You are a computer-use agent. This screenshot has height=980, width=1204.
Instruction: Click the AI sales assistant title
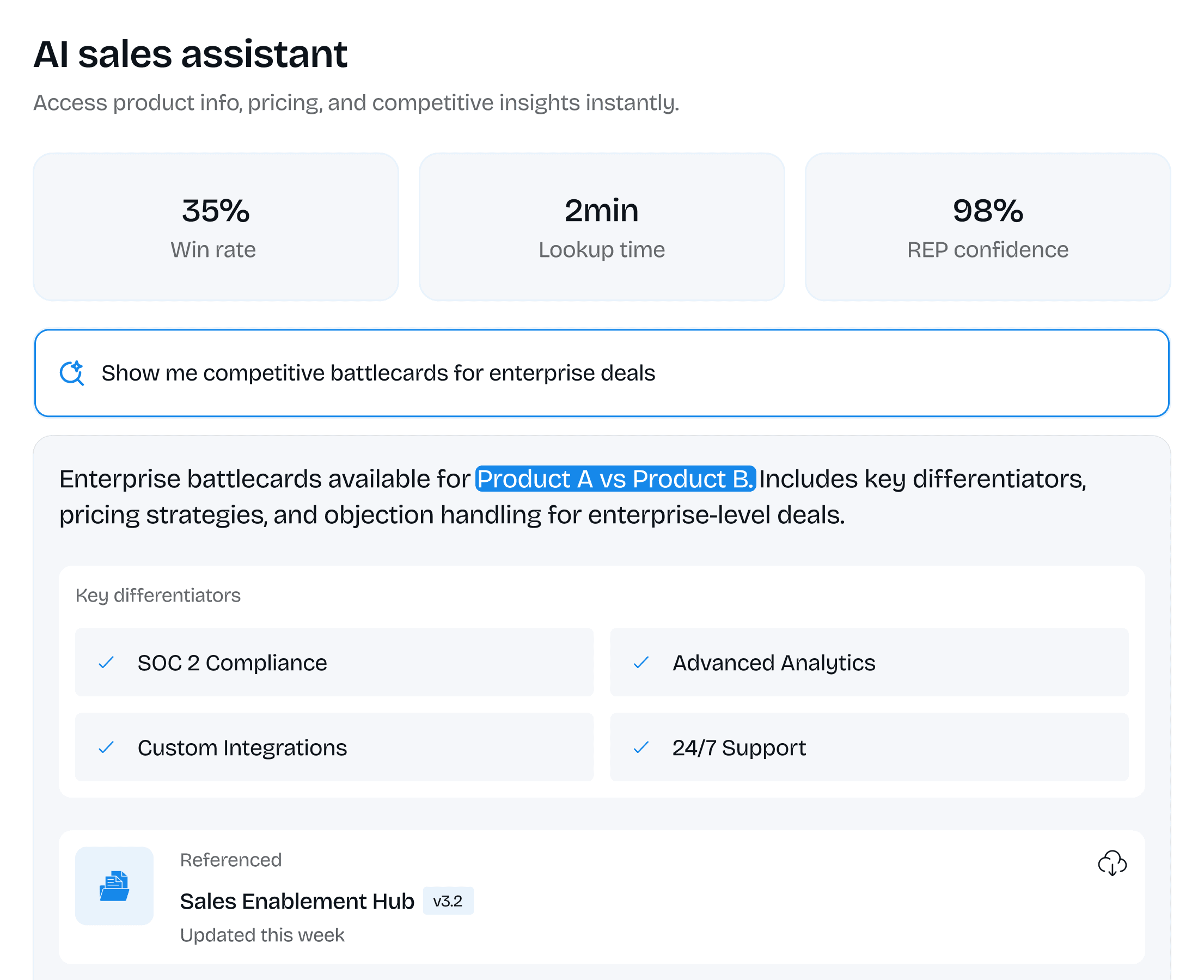190,54
